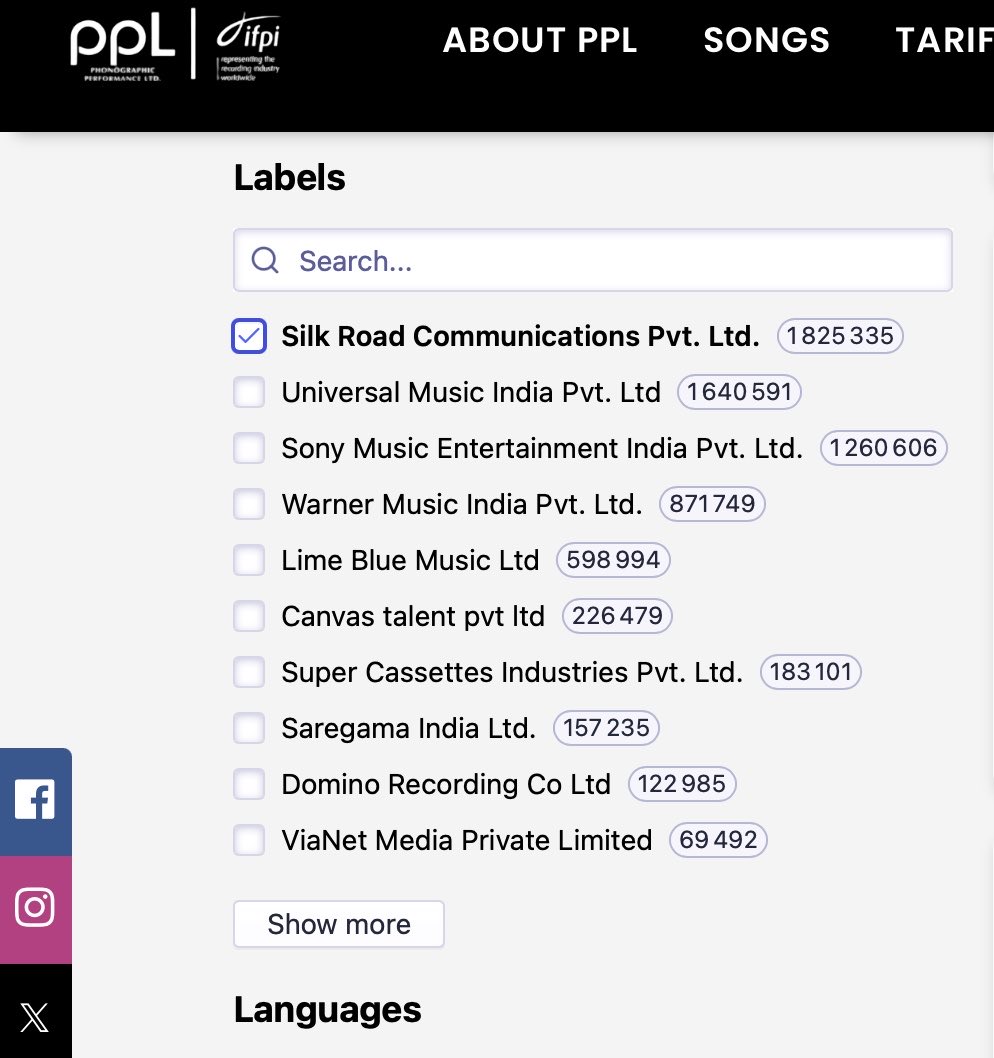Click the 69 492 count badge
Image resolution: width=994 pixels, height=1058 pixels.
[718, 840]
